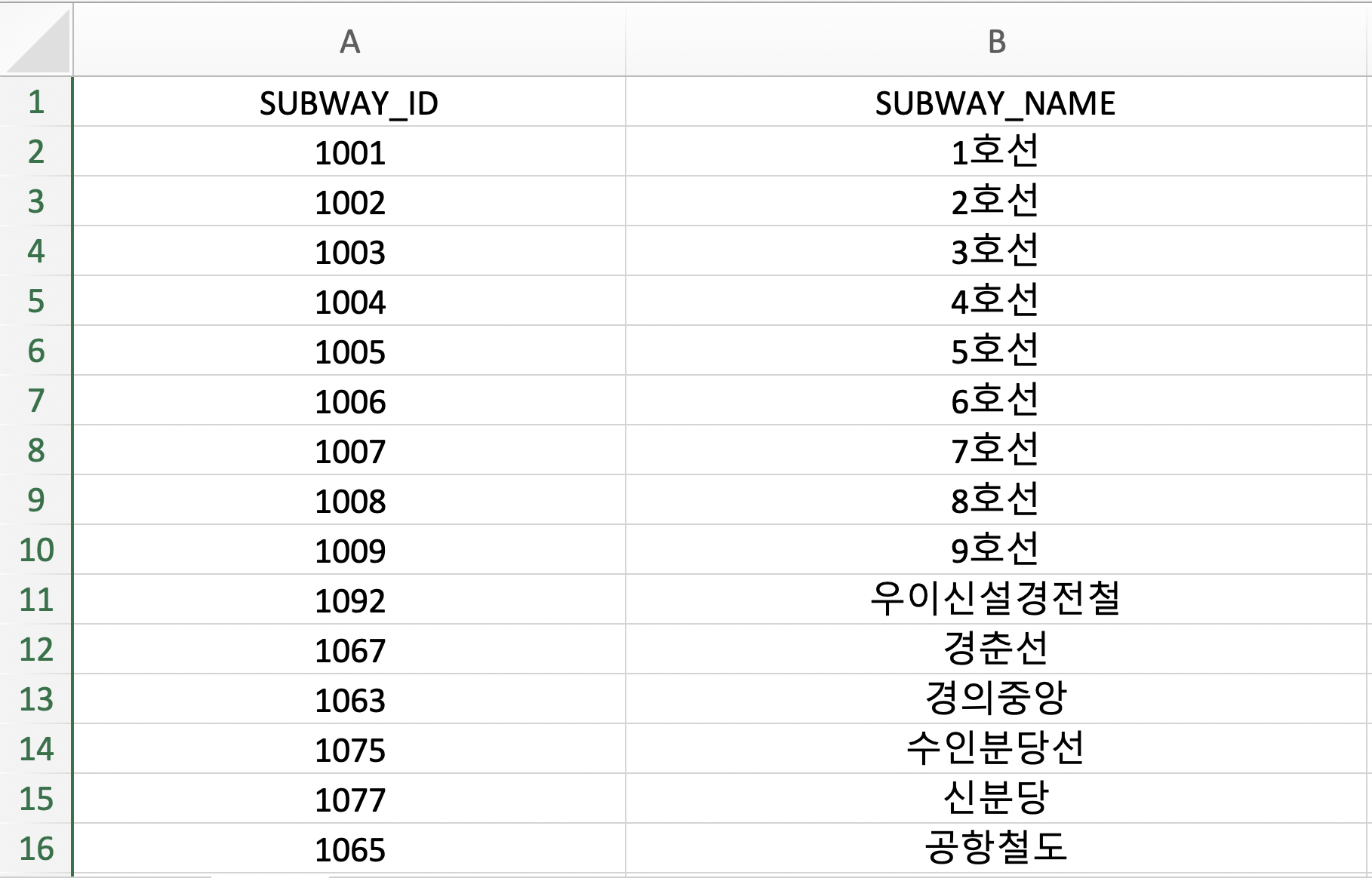Select cell containing 1065
The image size is (1372, 878).
pyautogui.click(x=349, y=849)
